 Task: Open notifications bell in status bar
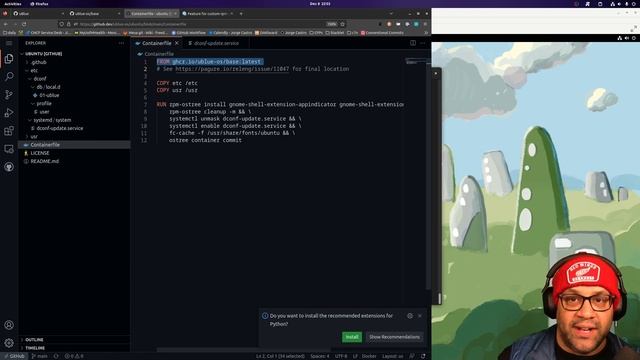[423, 356]
